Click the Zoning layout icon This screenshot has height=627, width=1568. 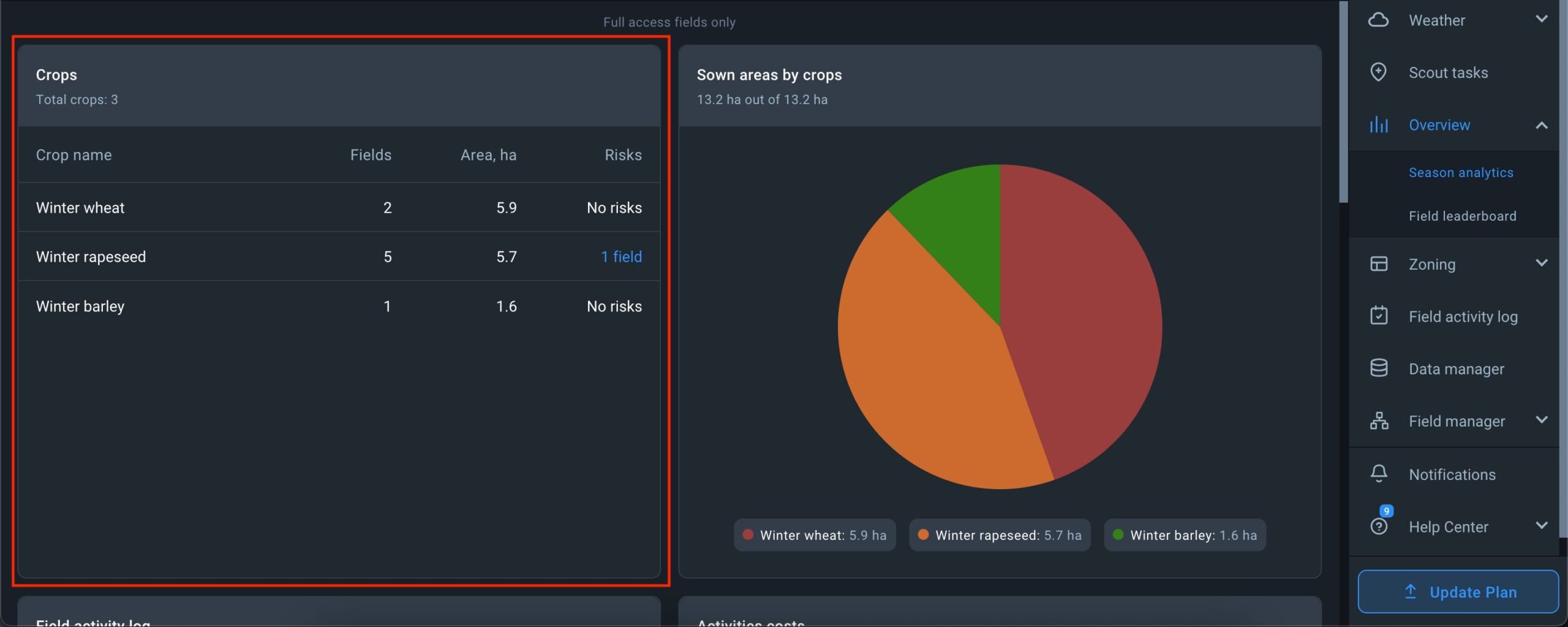[1378, 264]
